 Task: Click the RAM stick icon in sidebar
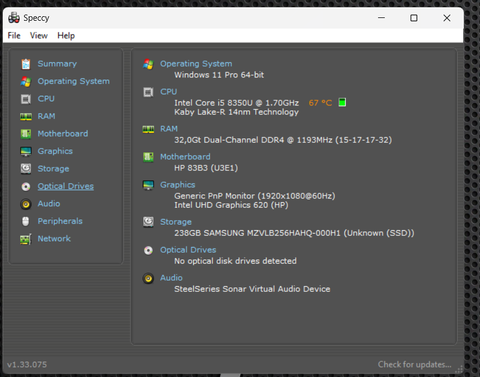(x=26, y=116)
